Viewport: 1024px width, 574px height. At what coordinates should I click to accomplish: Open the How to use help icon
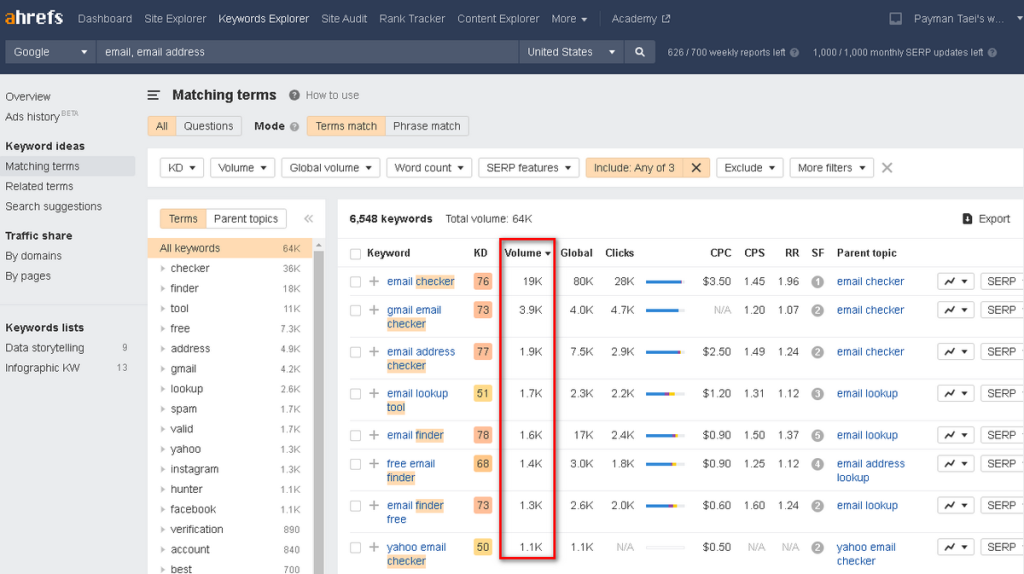tap(294, 96)
